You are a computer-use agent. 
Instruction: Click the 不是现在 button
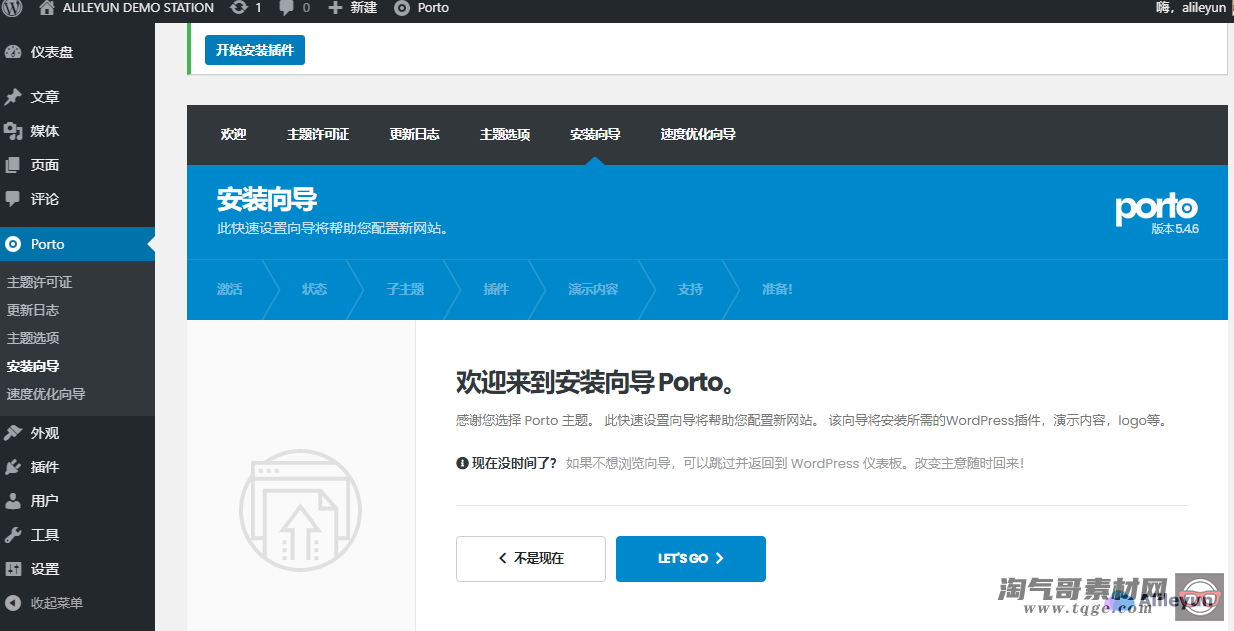(531, 559)
